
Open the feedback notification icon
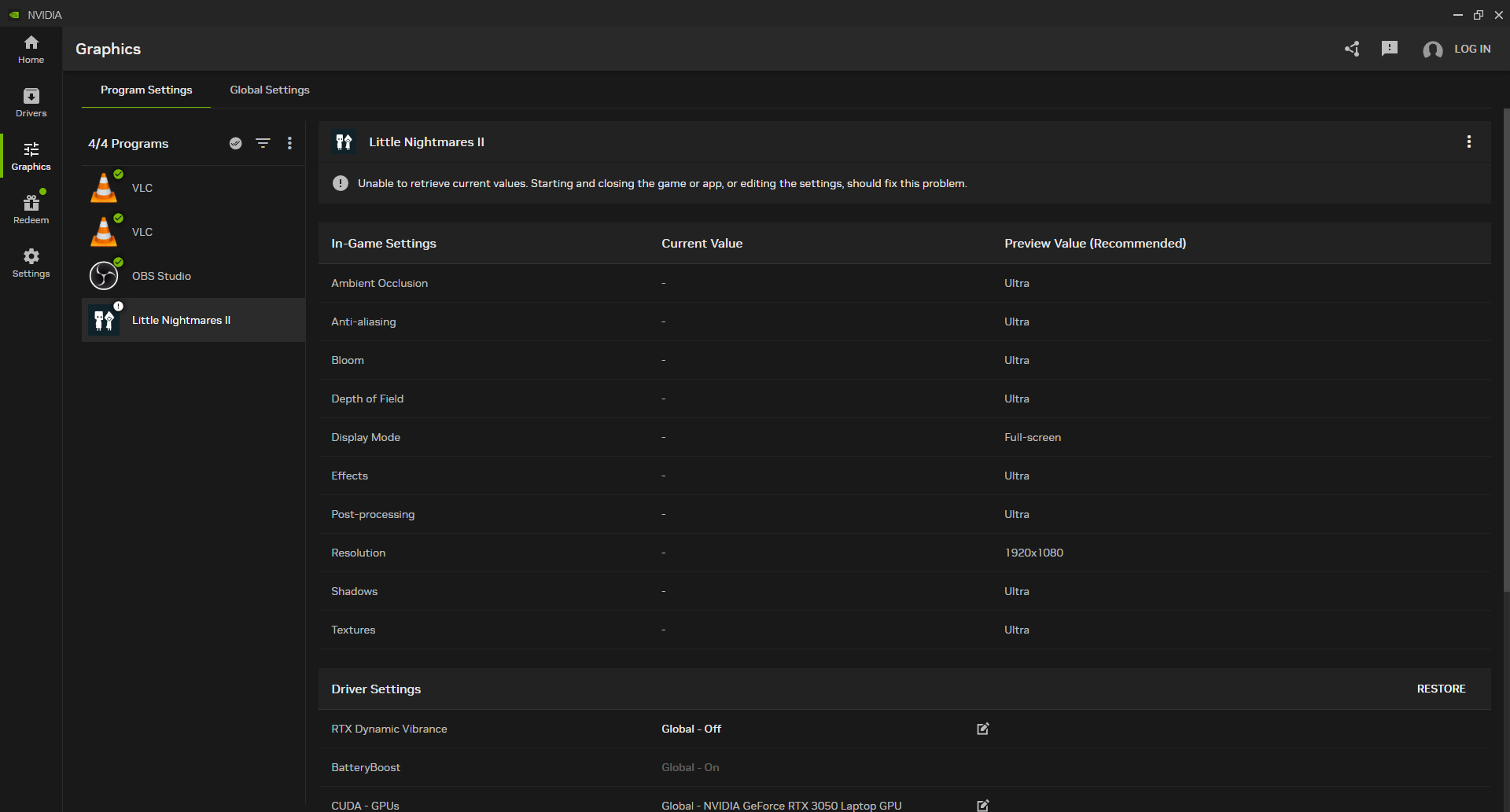point(1390,49)
